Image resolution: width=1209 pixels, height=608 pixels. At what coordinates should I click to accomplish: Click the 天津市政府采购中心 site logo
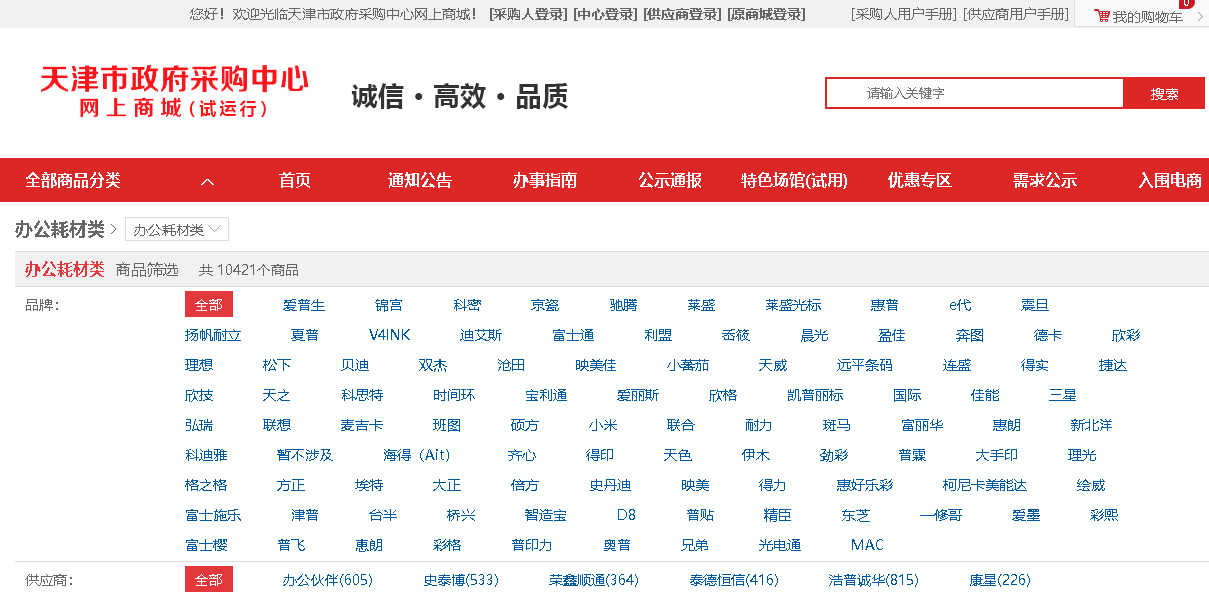tap(174, 92)
